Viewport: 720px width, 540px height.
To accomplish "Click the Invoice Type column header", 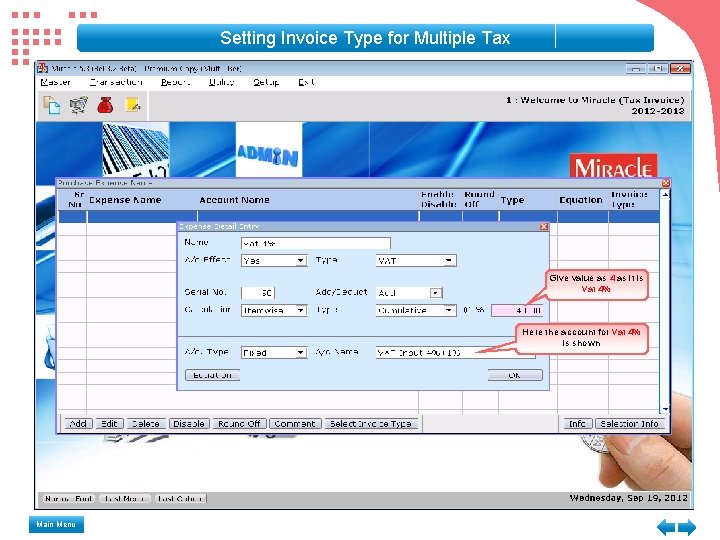I will pyautogui.click(x=629, y=200).
